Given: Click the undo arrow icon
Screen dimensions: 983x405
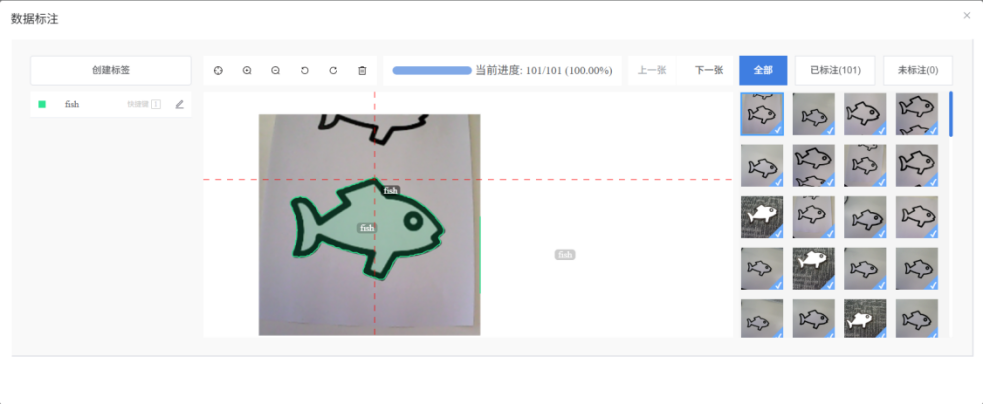Looking at the screenshot, I should point(305,71).
